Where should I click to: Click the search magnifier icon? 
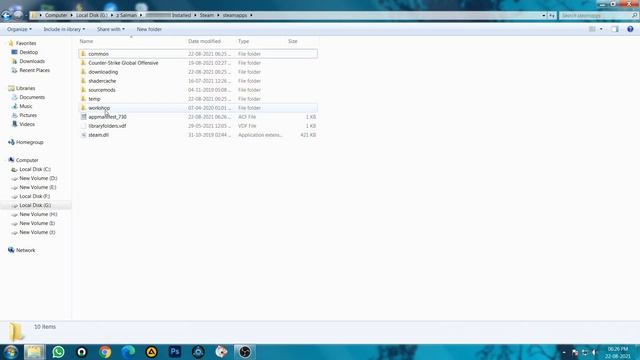click(x=634, y=16)
